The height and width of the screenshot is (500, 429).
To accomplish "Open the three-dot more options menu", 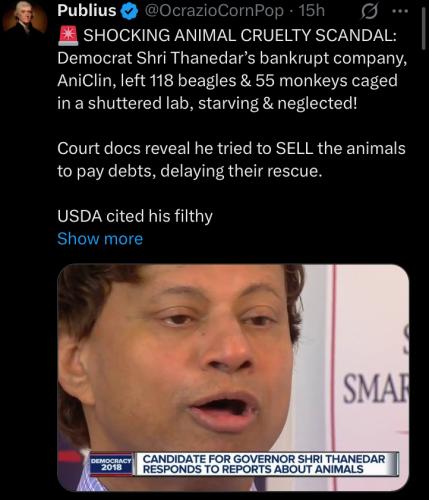I will click(x=400, y=11).
